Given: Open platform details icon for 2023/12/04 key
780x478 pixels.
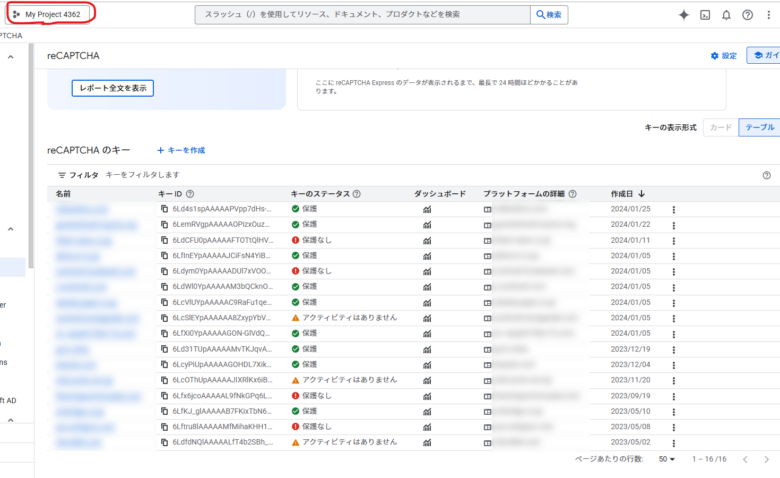Looking at the screenshot, I should [487, 365].
